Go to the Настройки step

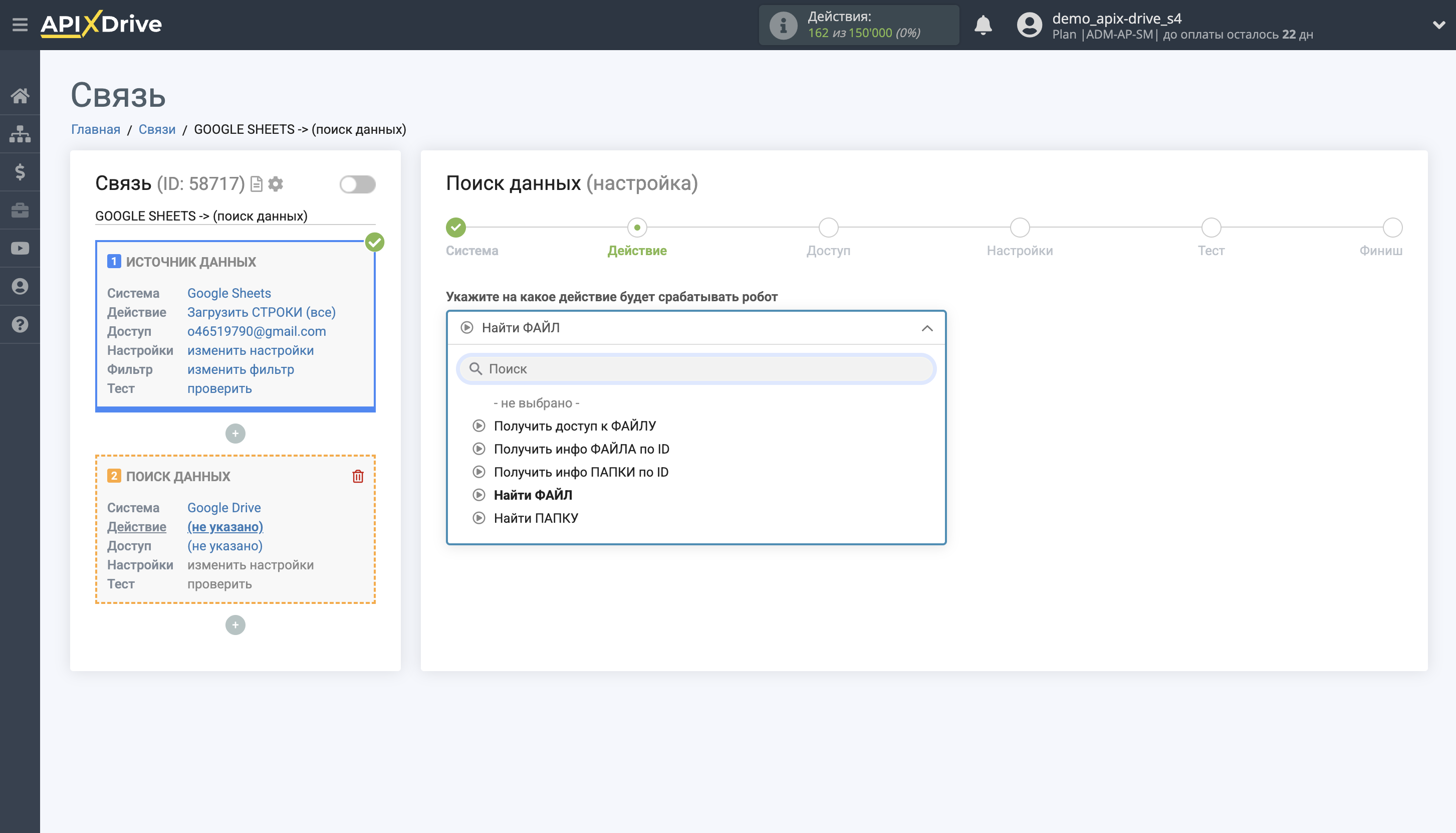tap(1020, 228)
